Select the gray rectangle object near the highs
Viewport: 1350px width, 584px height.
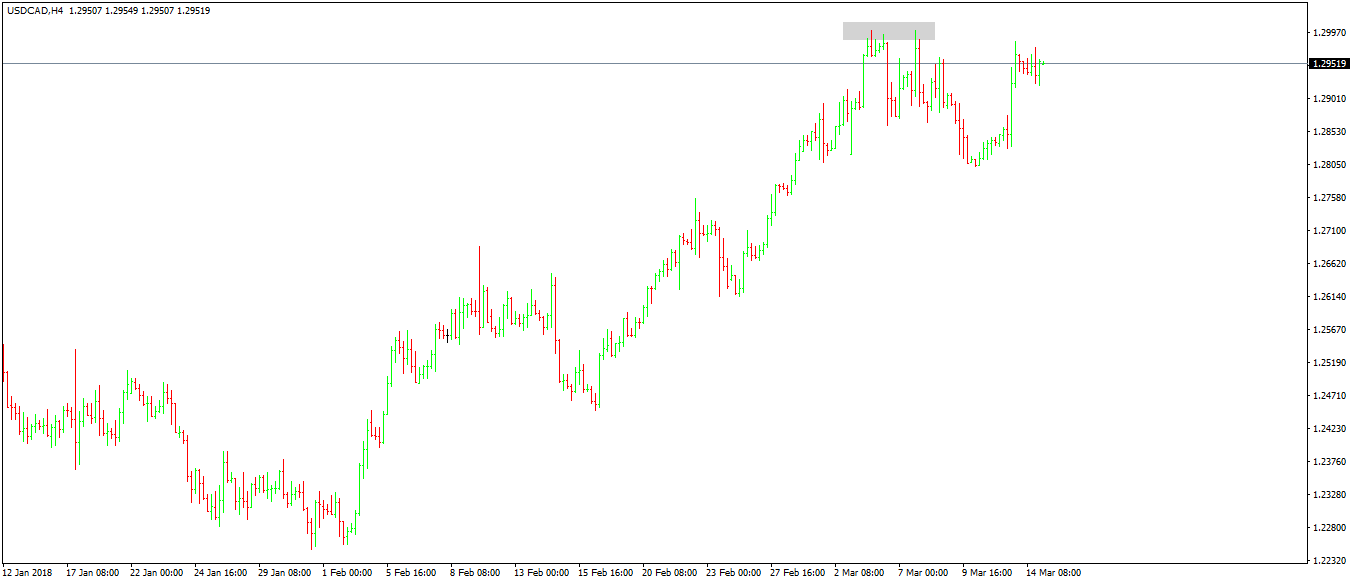[x=889, y=31]
